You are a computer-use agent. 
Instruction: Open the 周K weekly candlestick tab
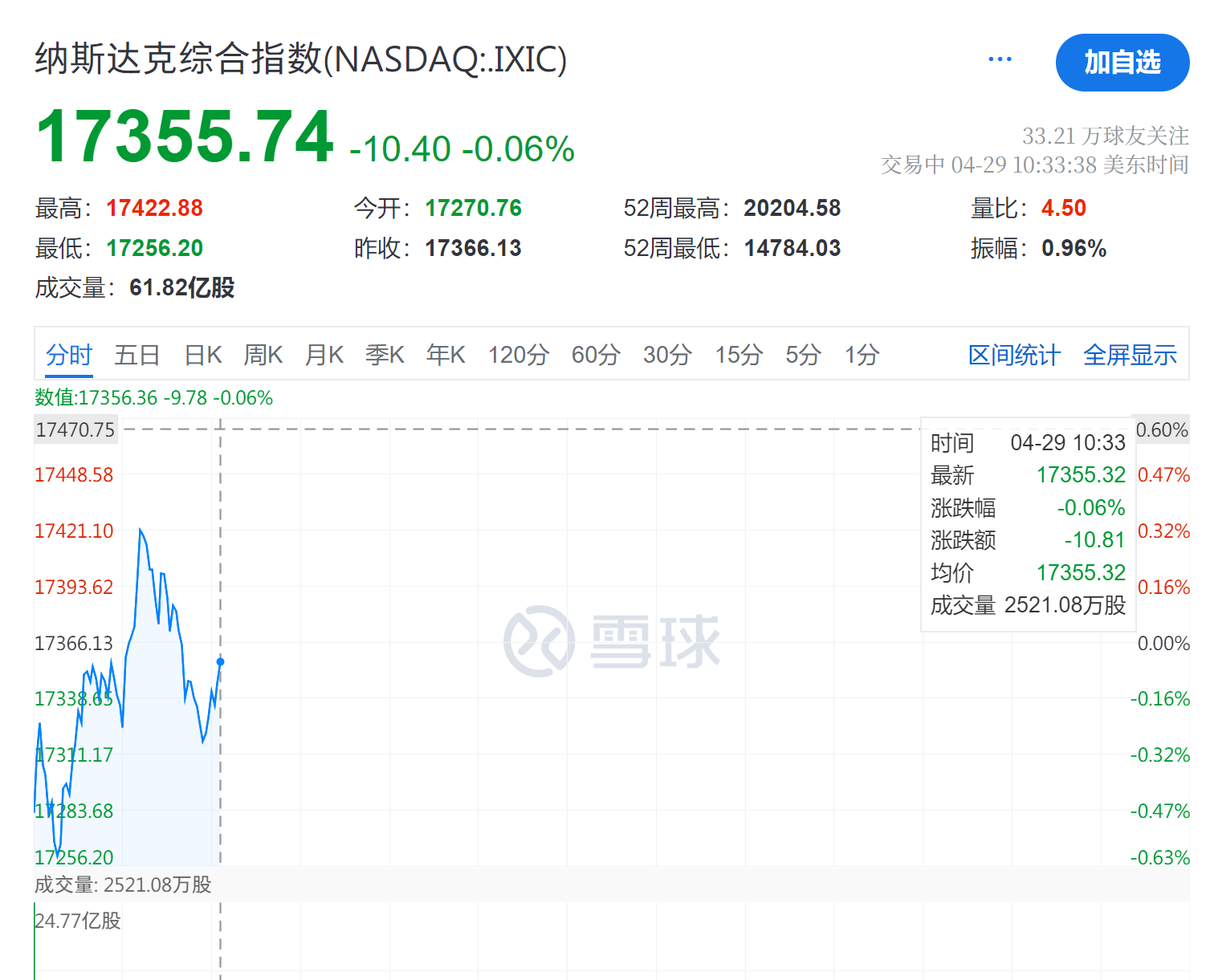click(x=263, y=355)
